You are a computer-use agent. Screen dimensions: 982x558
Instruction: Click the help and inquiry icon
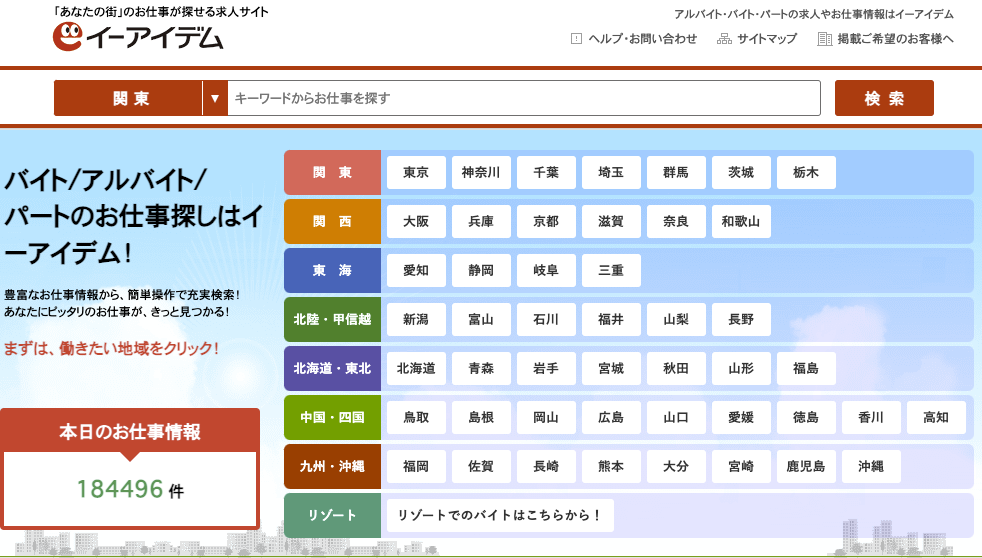pyautogui.click(x=576, y=39)
